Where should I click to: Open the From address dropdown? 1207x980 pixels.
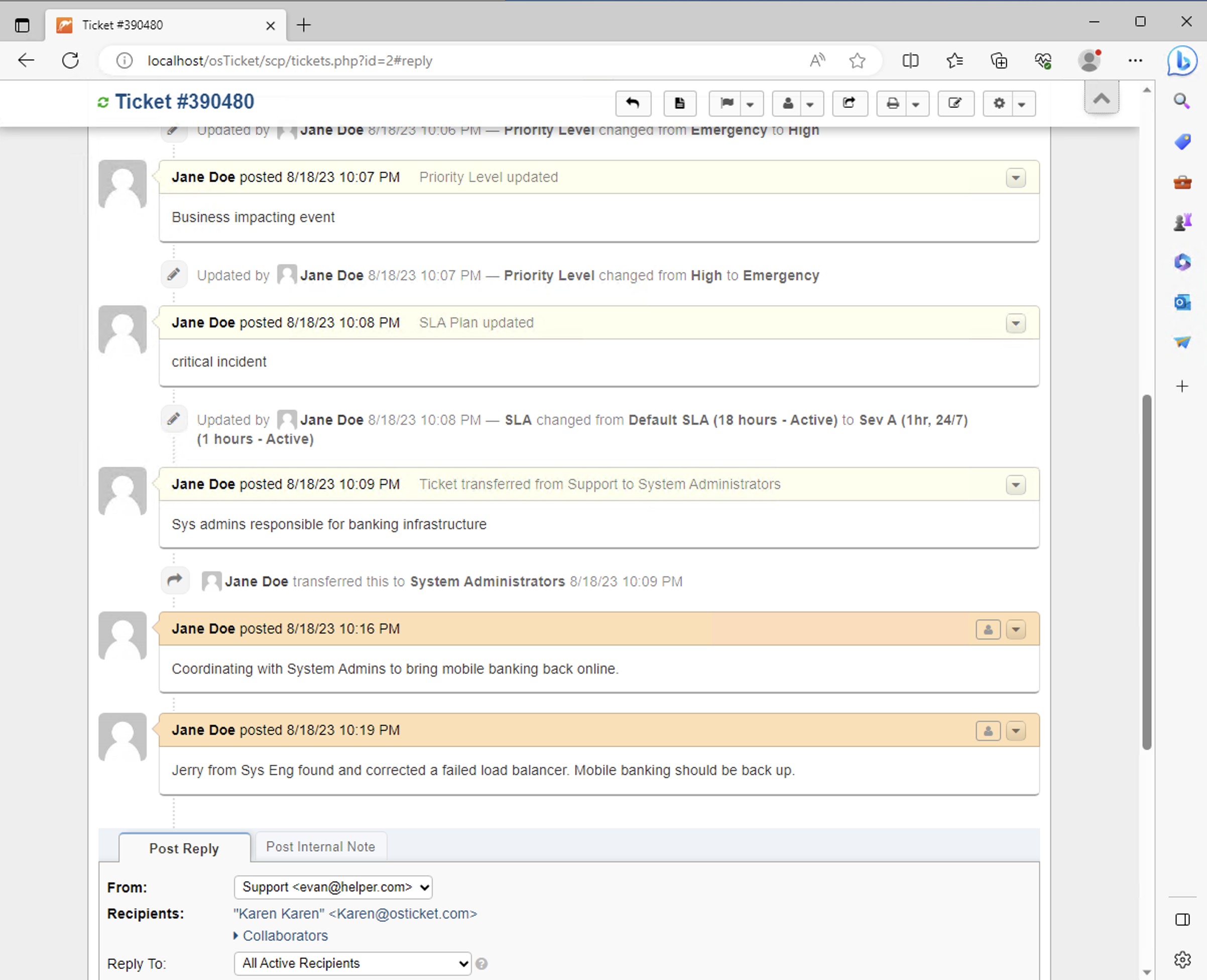332,887
